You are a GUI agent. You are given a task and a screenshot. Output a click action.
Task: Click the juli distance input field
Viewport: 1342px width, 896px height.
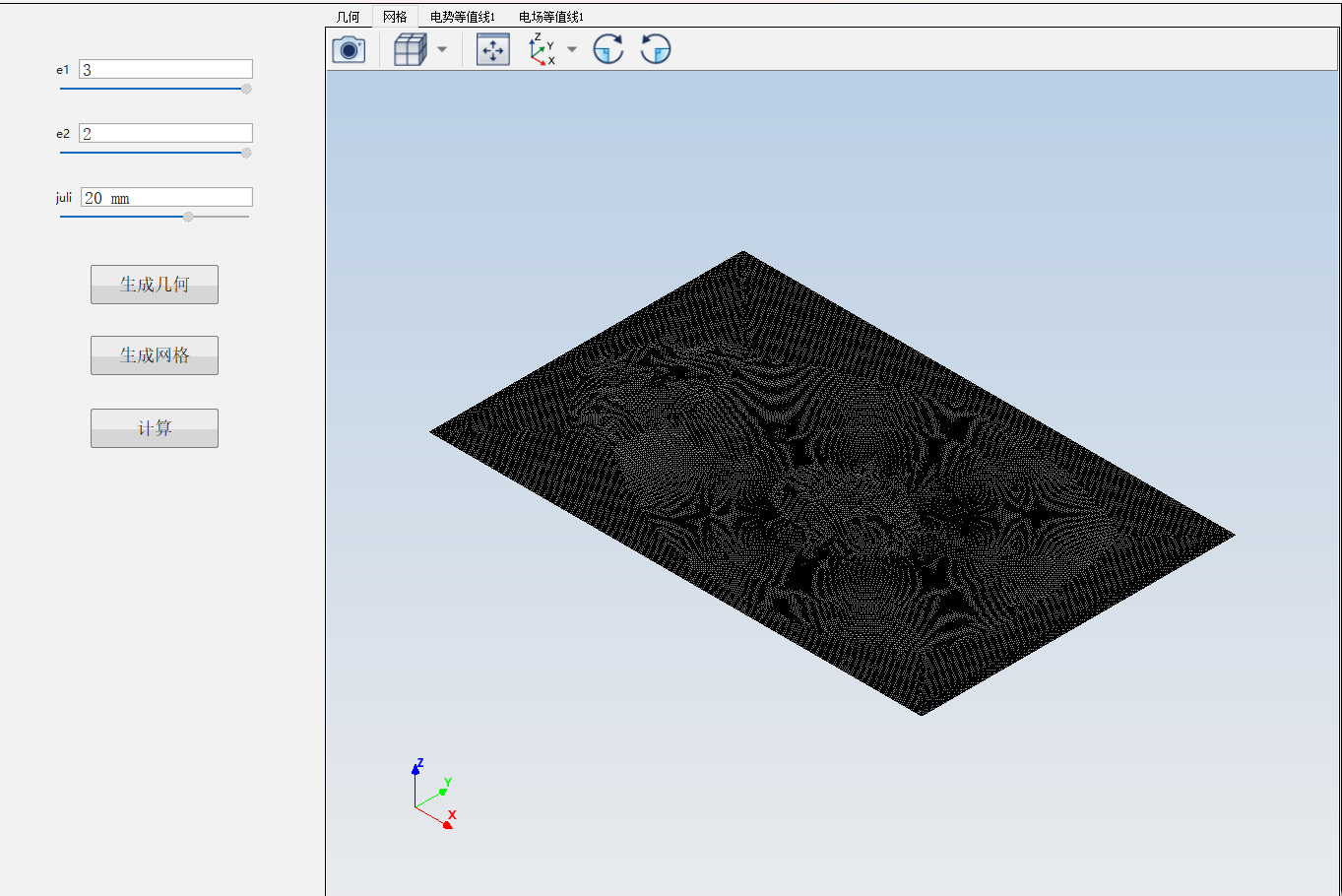pyautogui.click(x=166, y=197)
